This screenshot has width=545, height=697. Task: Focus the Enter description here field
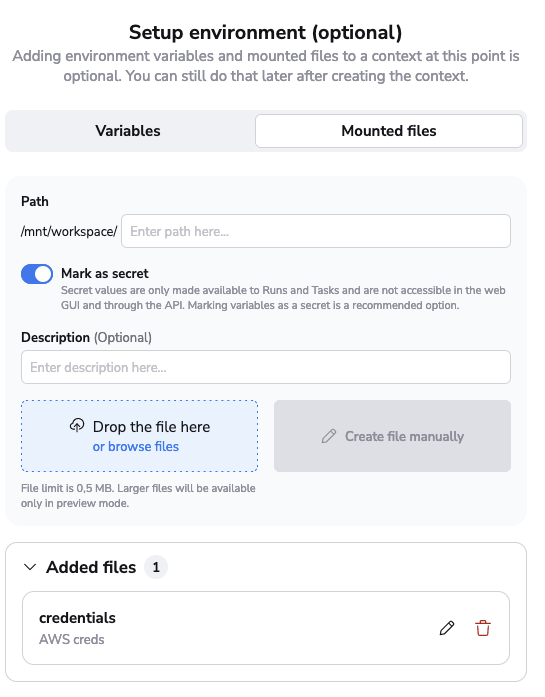coord(266,367)
